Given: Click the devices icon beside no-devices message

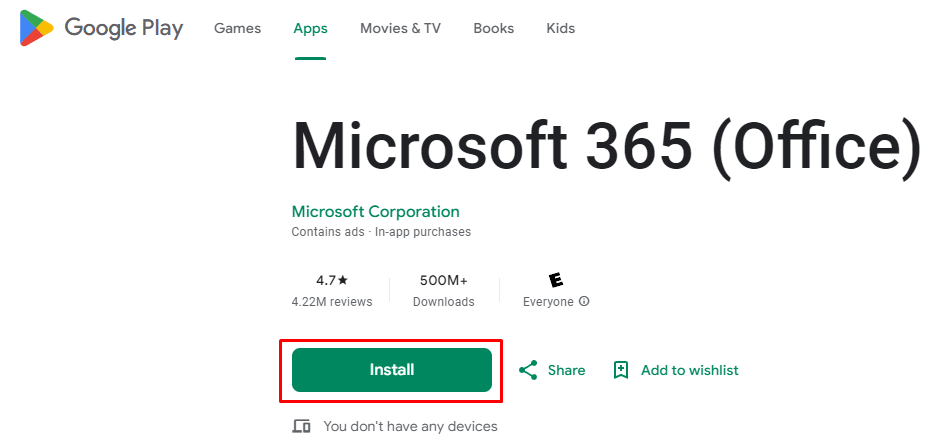Looking at the screenshot, I should pos(301,426).
